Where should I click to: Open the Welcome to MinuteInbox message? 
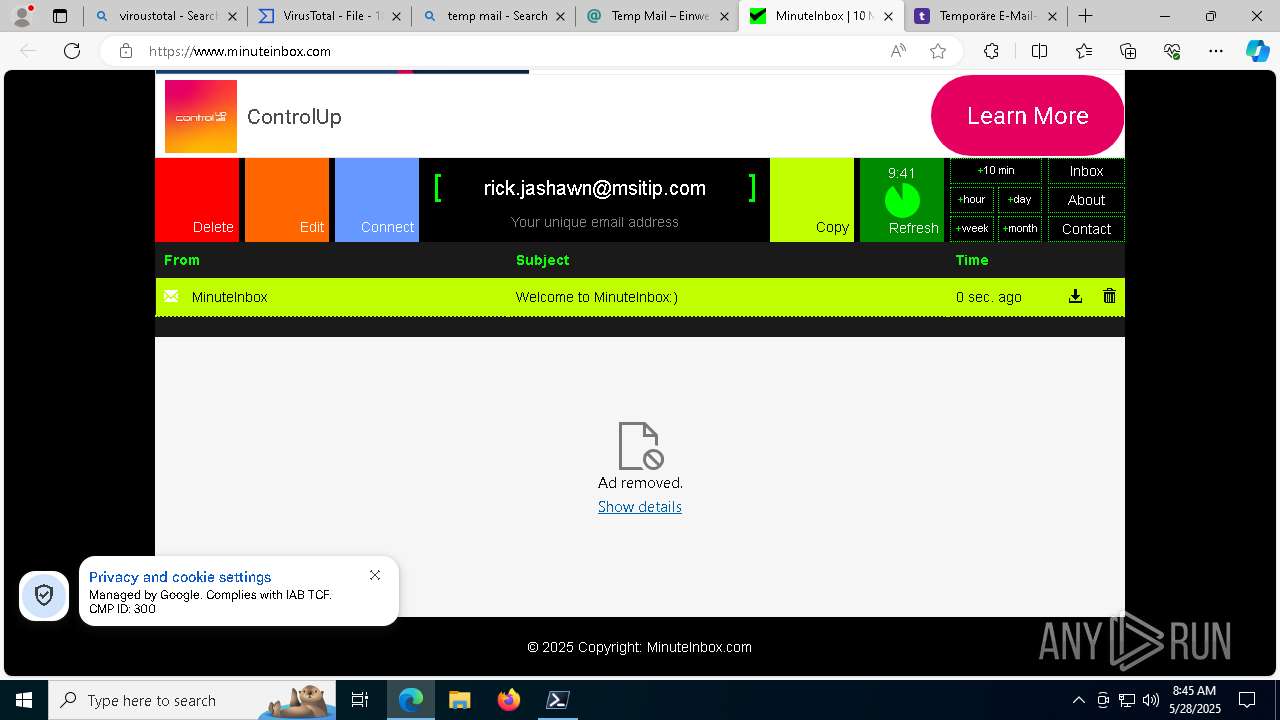(x=597, y=297)
